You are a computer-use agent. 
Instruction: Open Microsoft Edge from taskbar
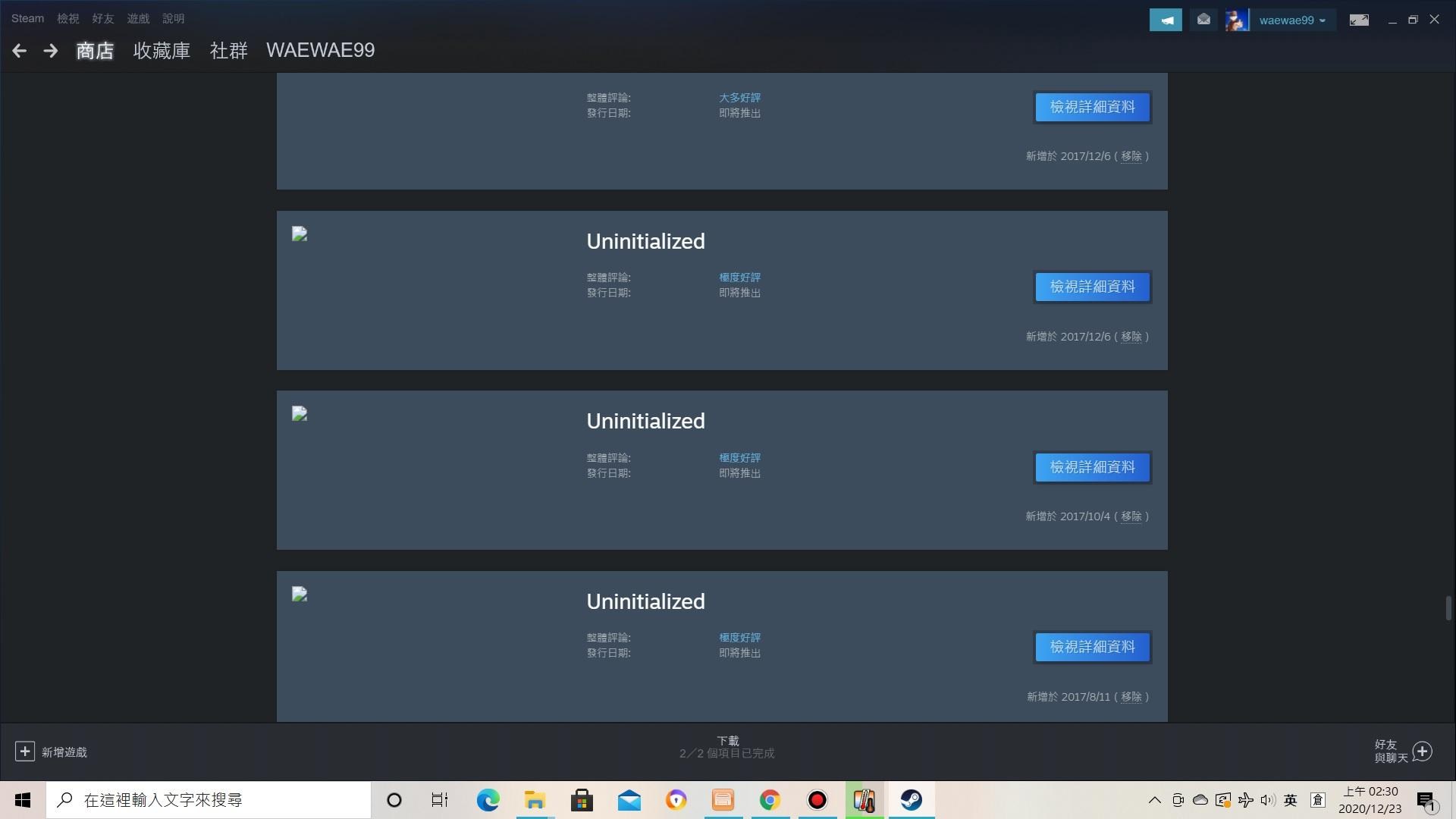pyautogui.click(x=488, y=800)
